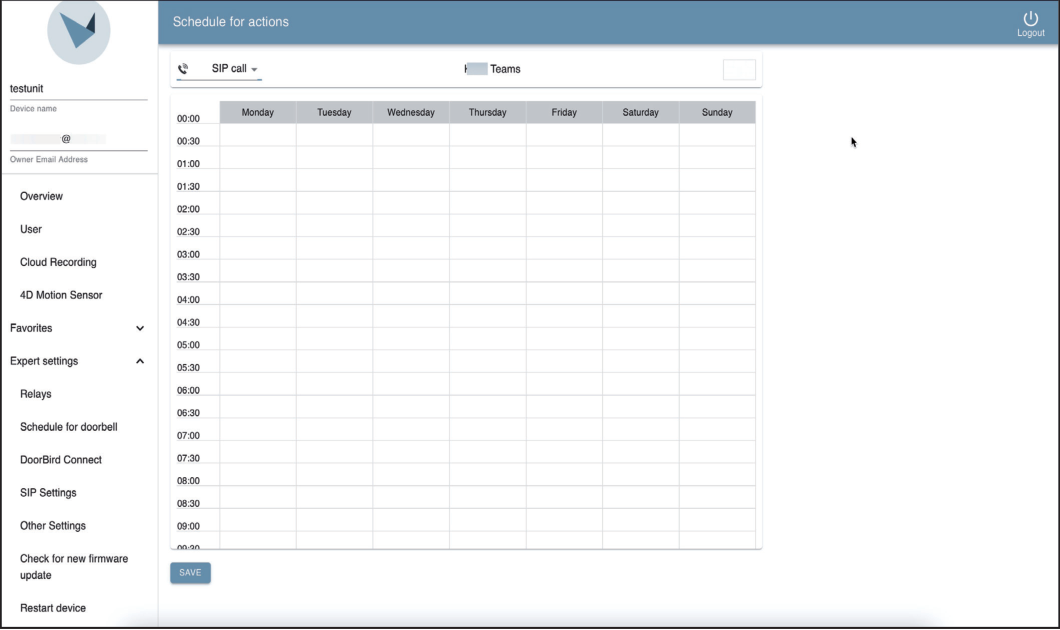This screenshot has height=630, width=1060.
Task: Click the select-all box above the schedule grid
Action: click(x=739, y=68)
